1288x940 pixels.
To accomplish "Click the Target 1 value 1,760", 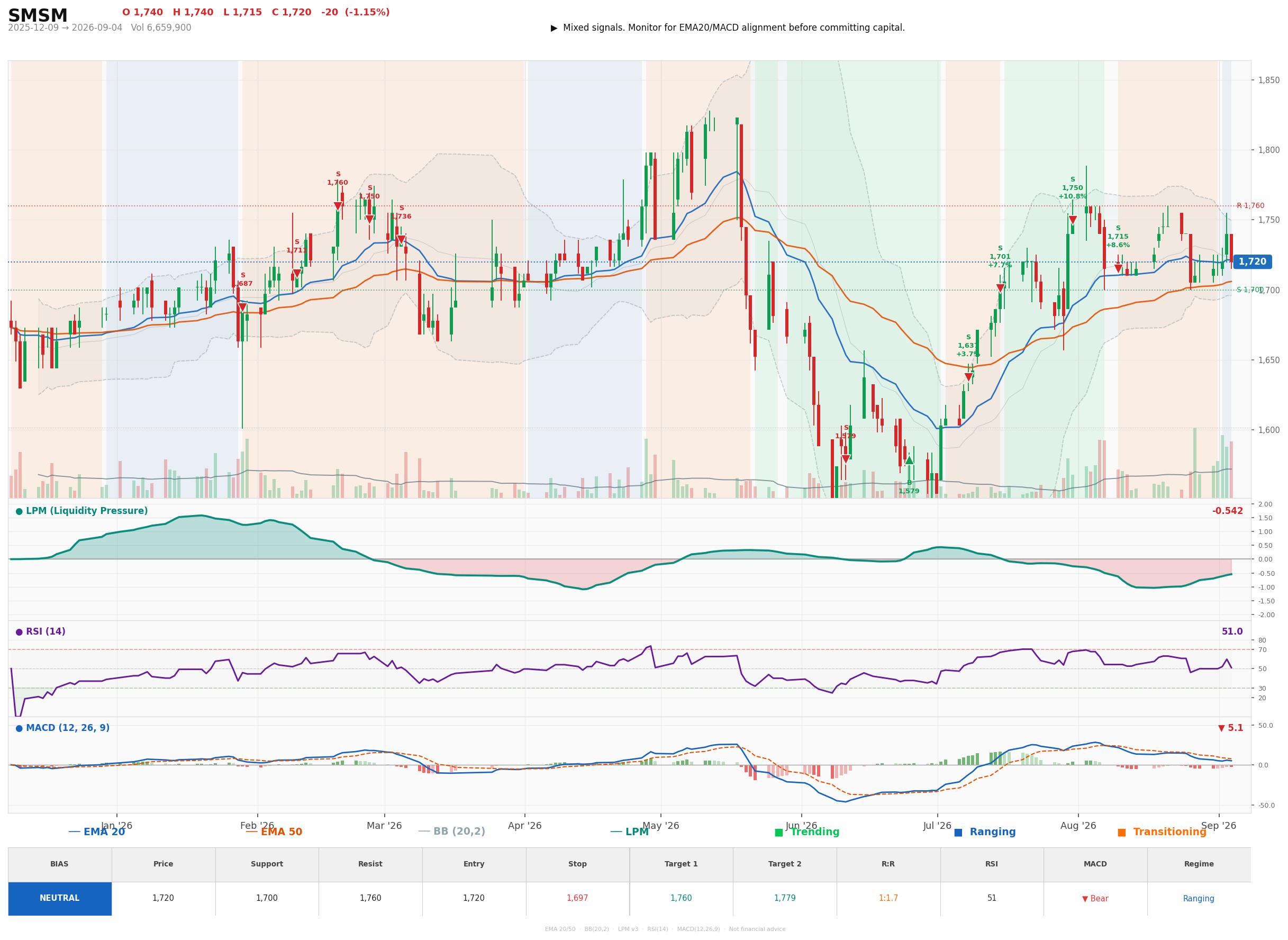I will pyautogui.click(x=681, y=899).
